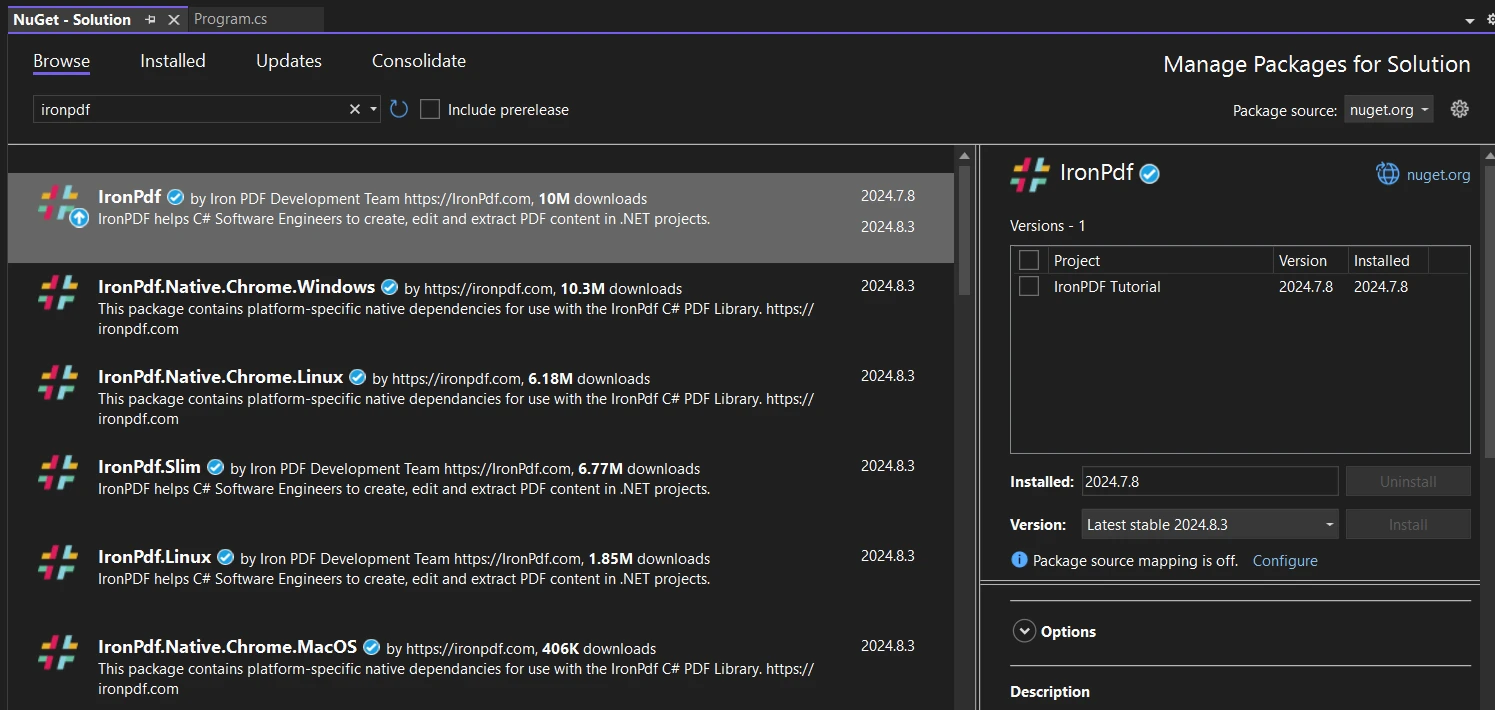Click the verified badge in details pane header
The image size is (1495, 710).
point(1150,174)
